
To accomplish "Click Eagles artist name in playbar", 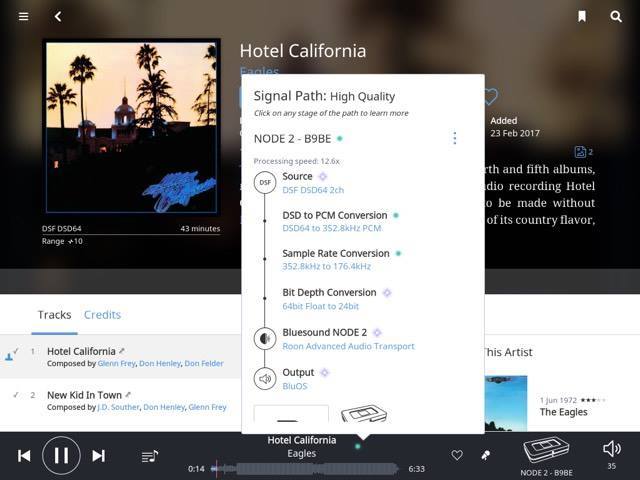I will click(x=302, y=453).
